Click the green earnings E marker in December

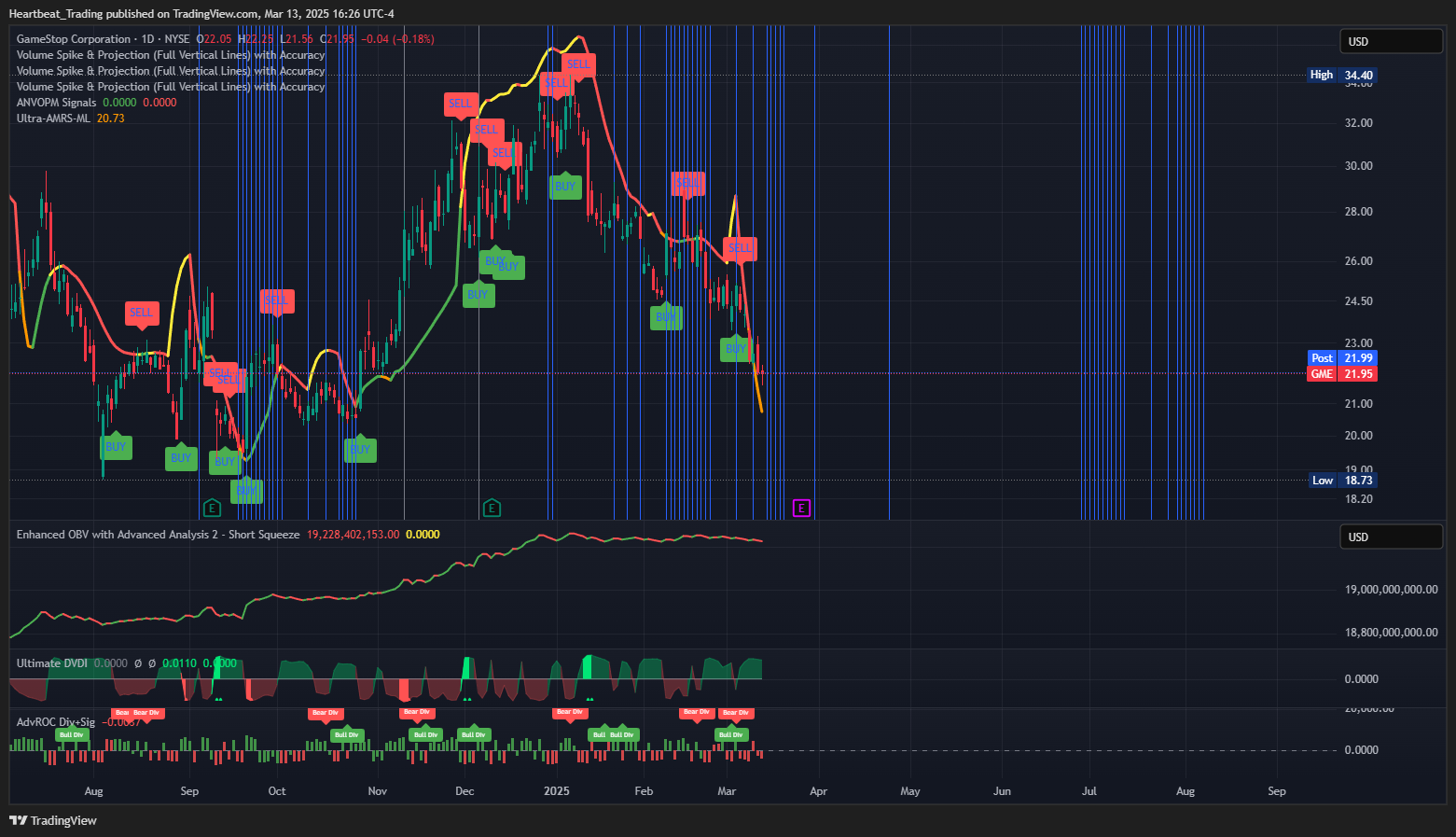pyautogui.click(x=492, y=508)
